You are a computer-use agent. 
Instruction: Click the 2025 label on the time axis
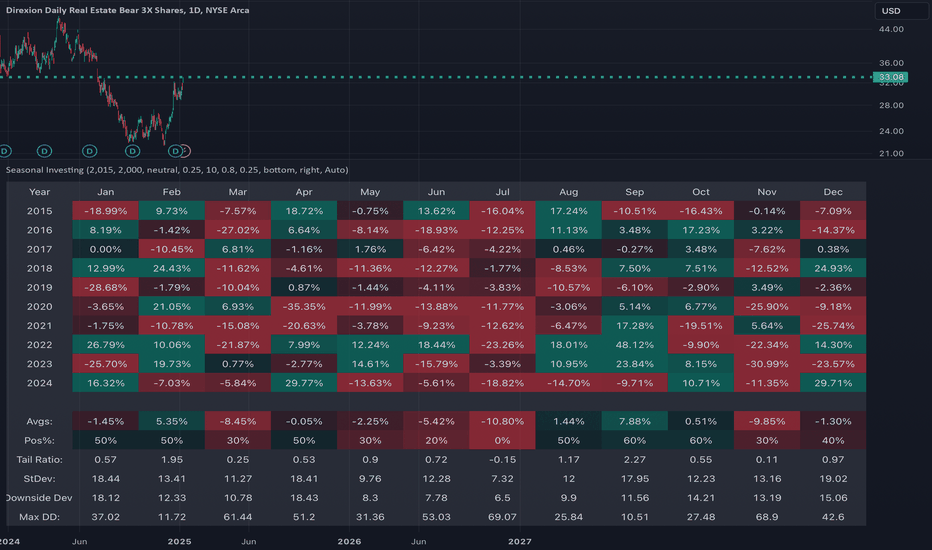(180, 541)
